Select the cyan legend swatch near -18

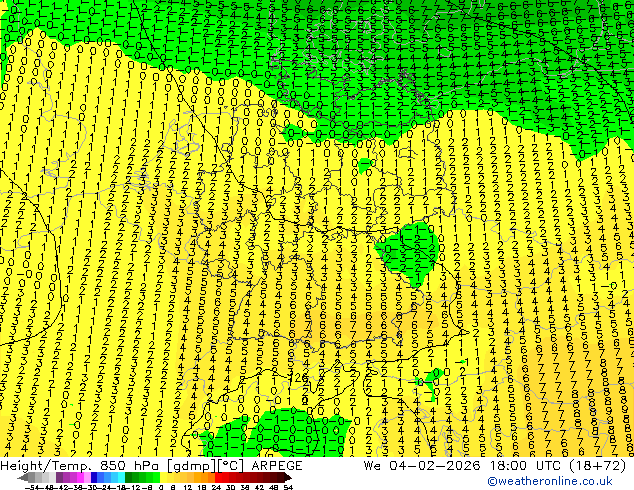click(122, 477)
